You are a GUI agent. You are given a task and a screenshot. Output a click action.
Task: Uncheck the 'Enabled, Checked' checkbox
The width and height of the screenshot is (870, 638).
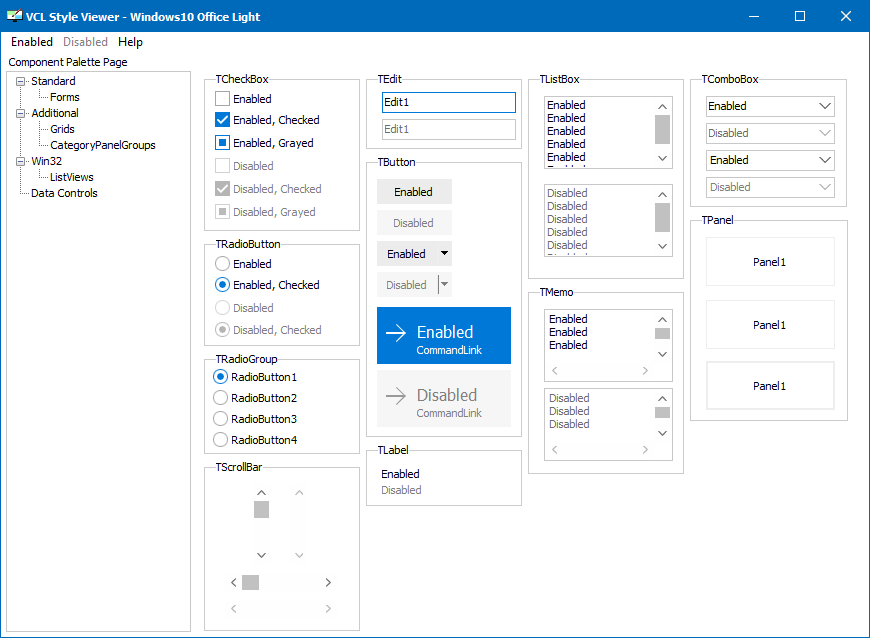point(222,120)
